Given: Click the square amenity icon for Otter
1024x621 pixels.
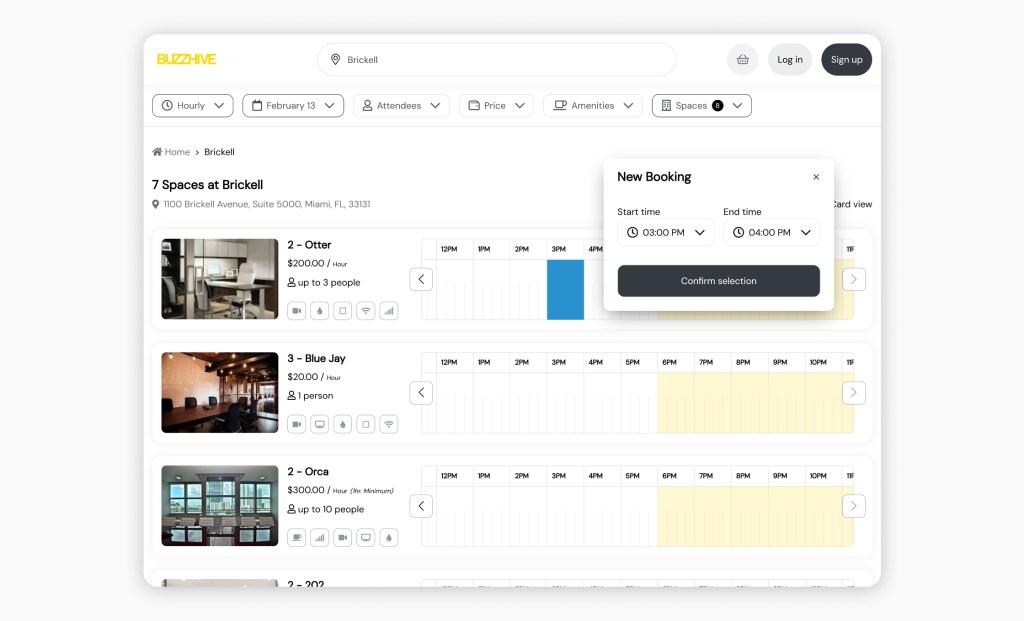Looking at the screenshot, I should click(x=342, y=311).
